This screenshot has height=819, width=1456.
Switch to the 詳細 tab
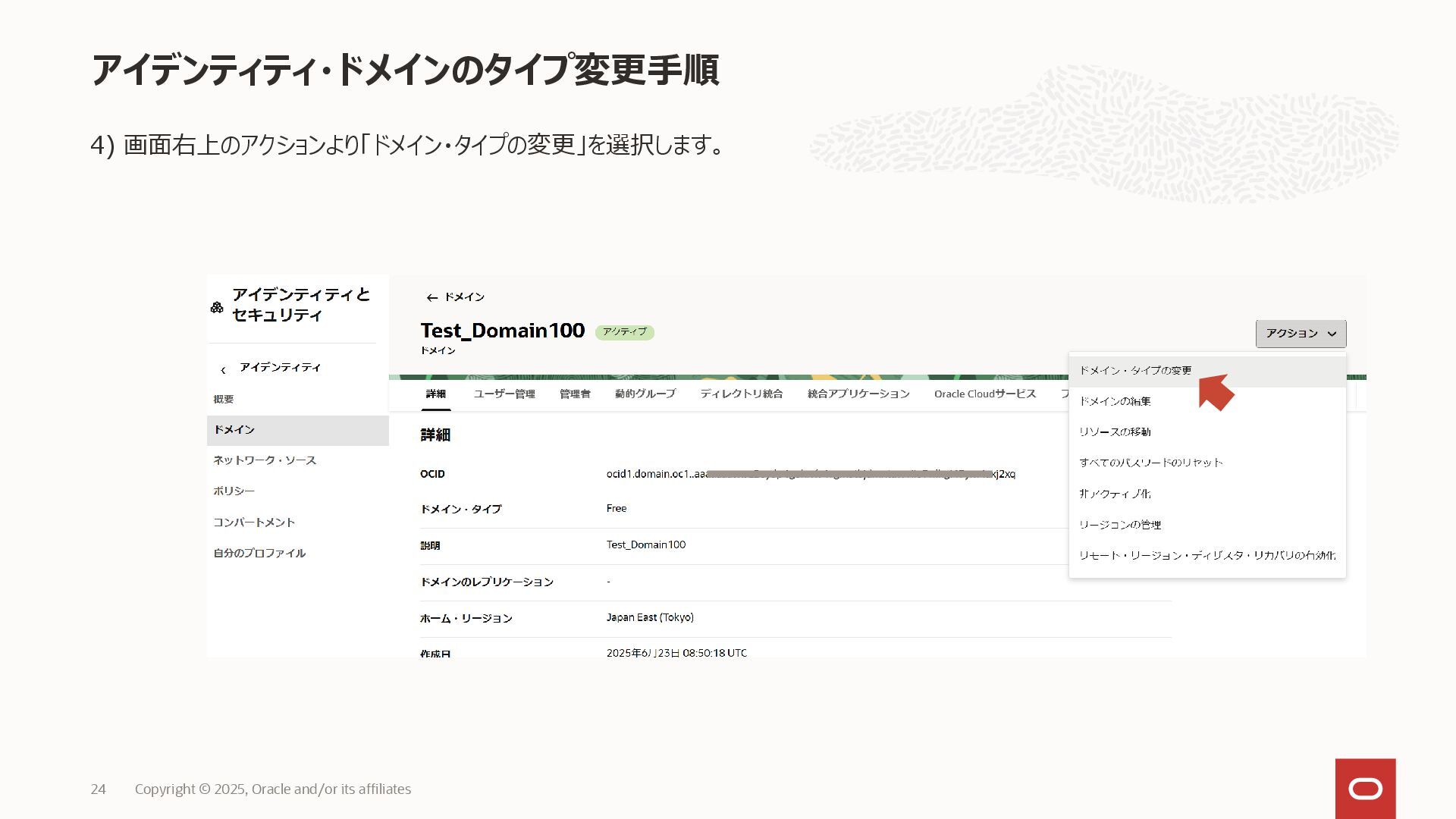point(436,394)
